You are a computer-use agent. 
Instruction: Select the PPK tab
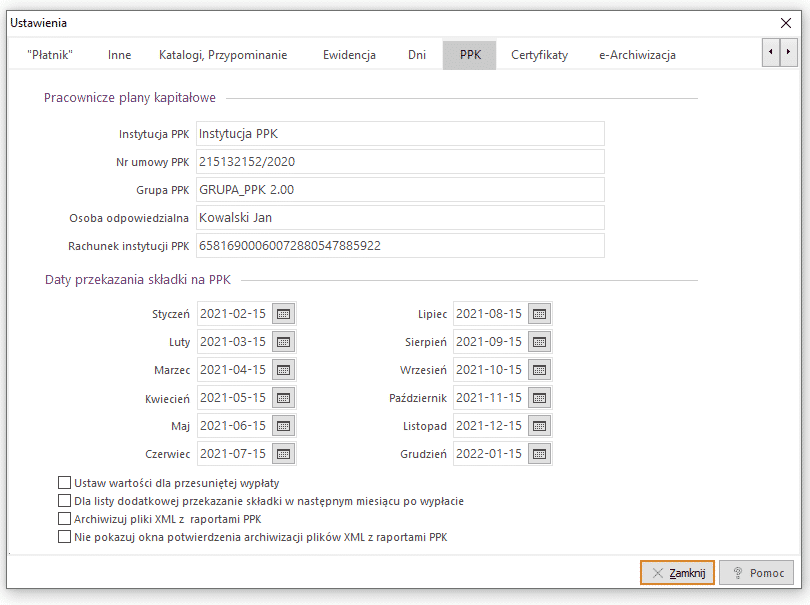(470, 55)
